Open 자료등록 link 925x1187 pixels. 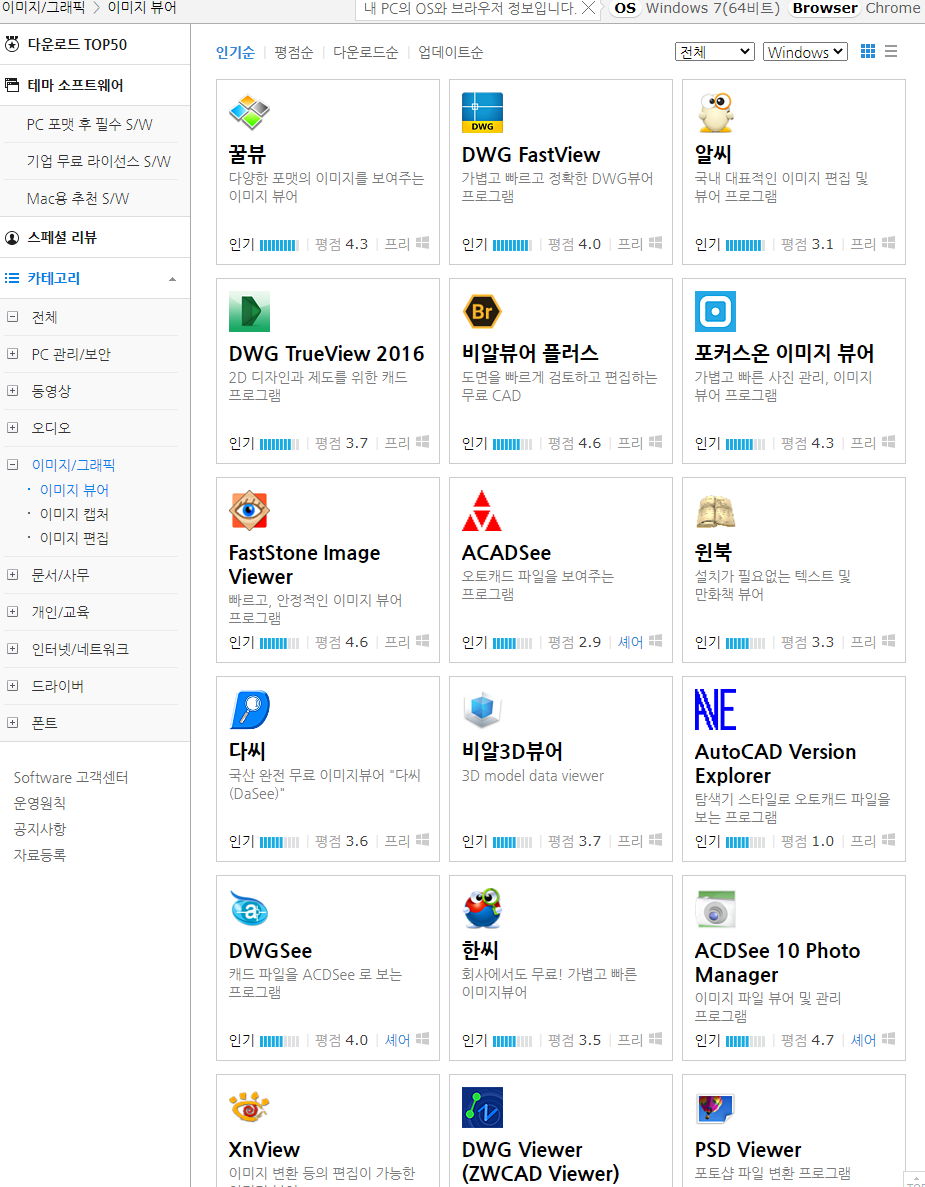click(x=39, y=855)
